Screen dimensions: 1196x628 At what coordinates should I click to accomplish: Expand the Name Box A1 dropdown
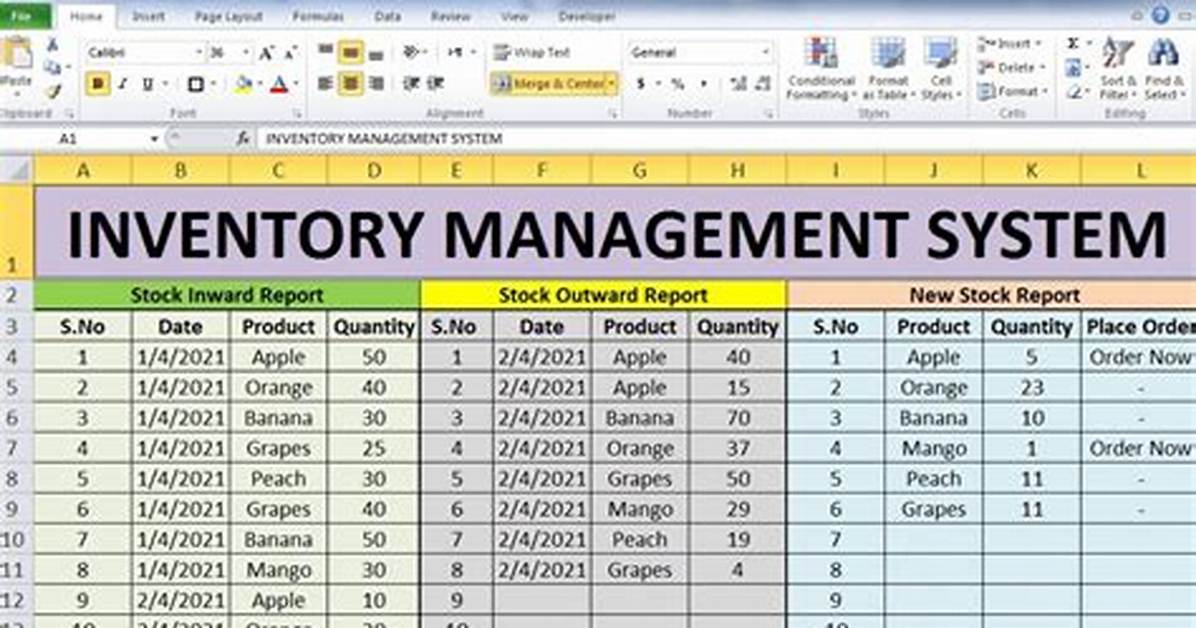[154, 139]
